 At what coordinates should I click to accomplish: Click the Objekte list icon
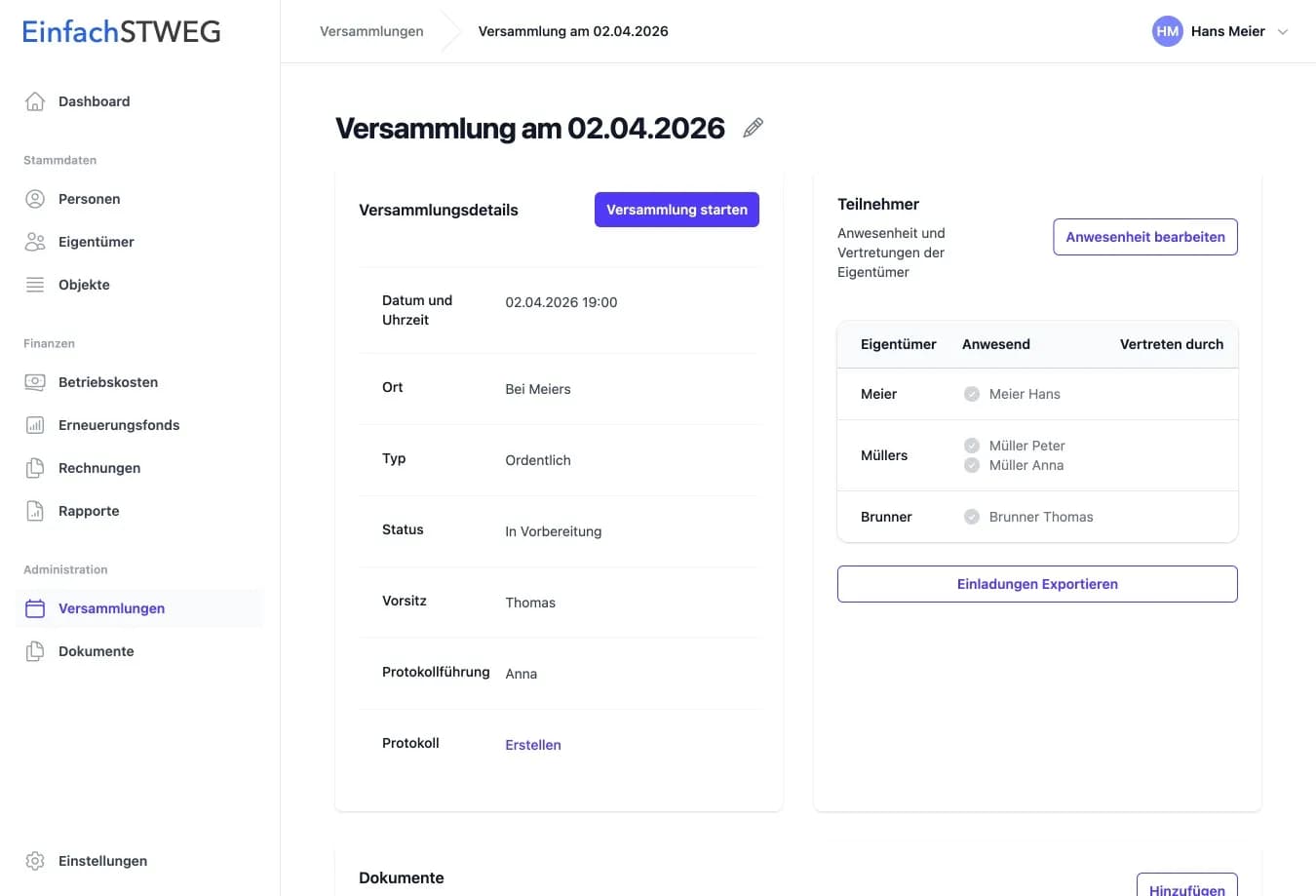[34, 285]
